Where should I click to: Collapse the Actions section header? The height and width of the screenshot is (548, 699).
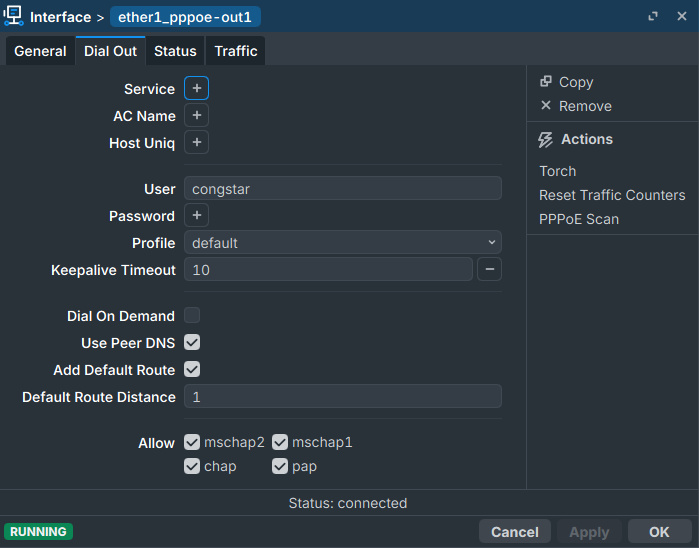point(586,140)
